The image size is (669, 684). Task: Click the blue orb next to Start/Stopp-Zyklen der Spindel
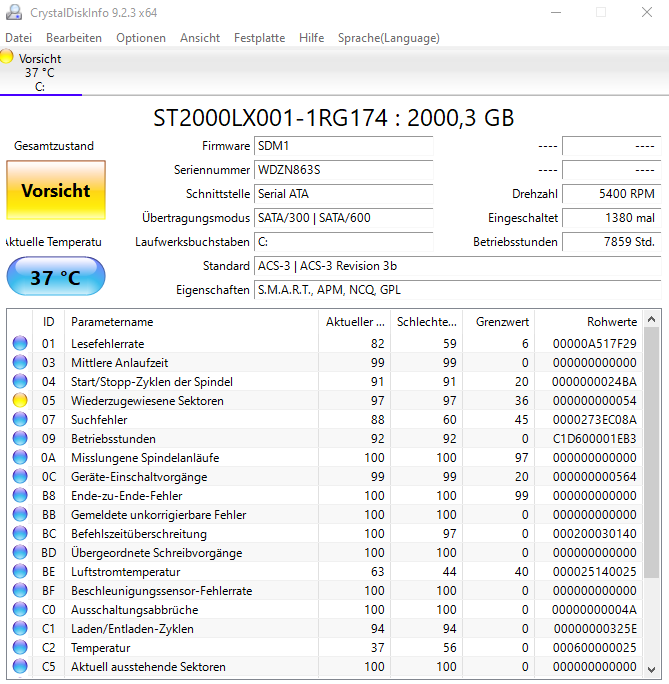click(x=20, y=381)
